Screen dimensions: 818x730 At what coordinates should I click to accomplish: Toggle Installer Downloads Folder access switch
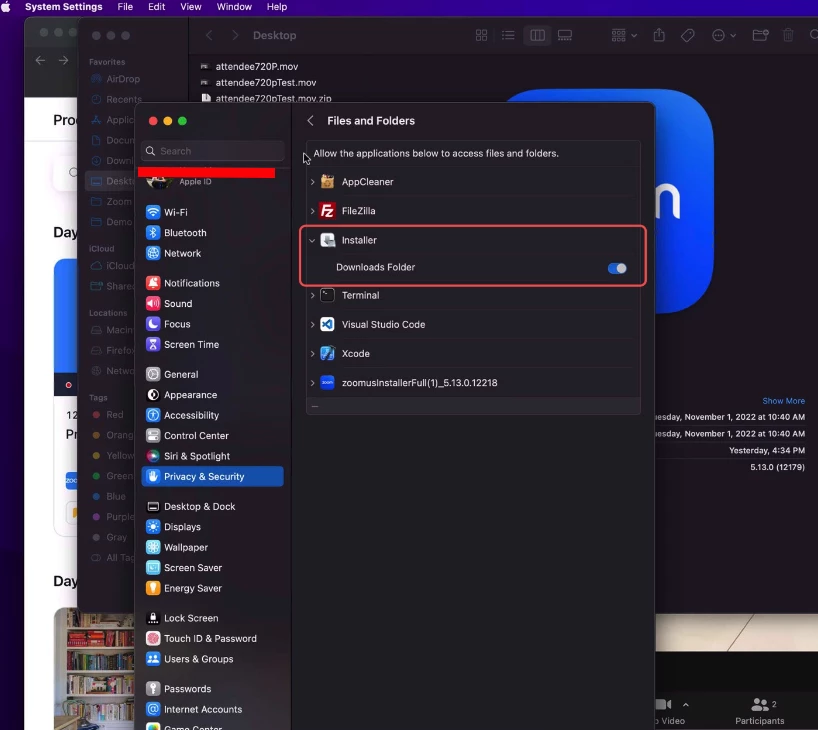point(617,268)
